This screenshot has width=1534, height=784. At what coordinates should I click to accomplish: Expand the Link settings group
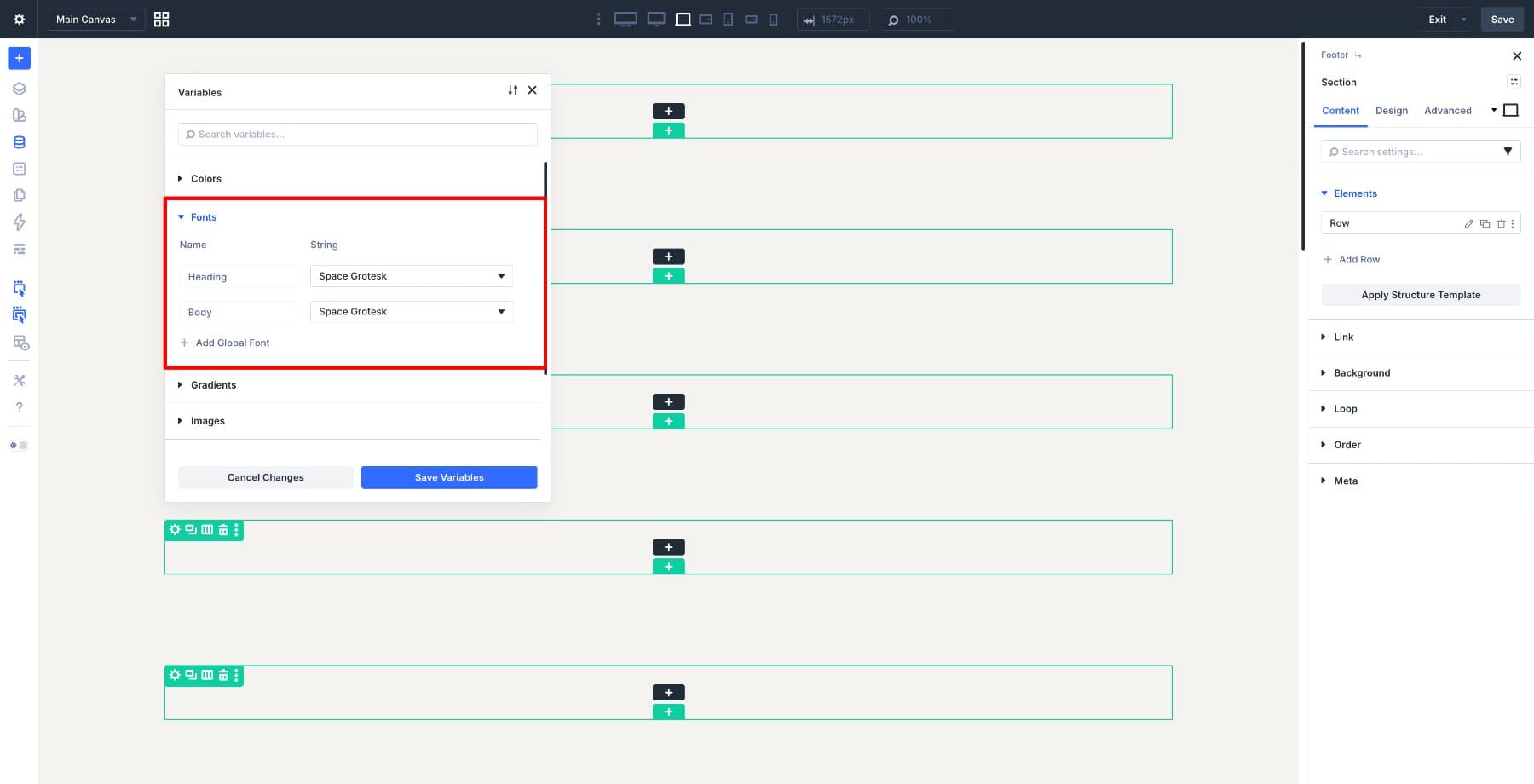coord(1337,337)
